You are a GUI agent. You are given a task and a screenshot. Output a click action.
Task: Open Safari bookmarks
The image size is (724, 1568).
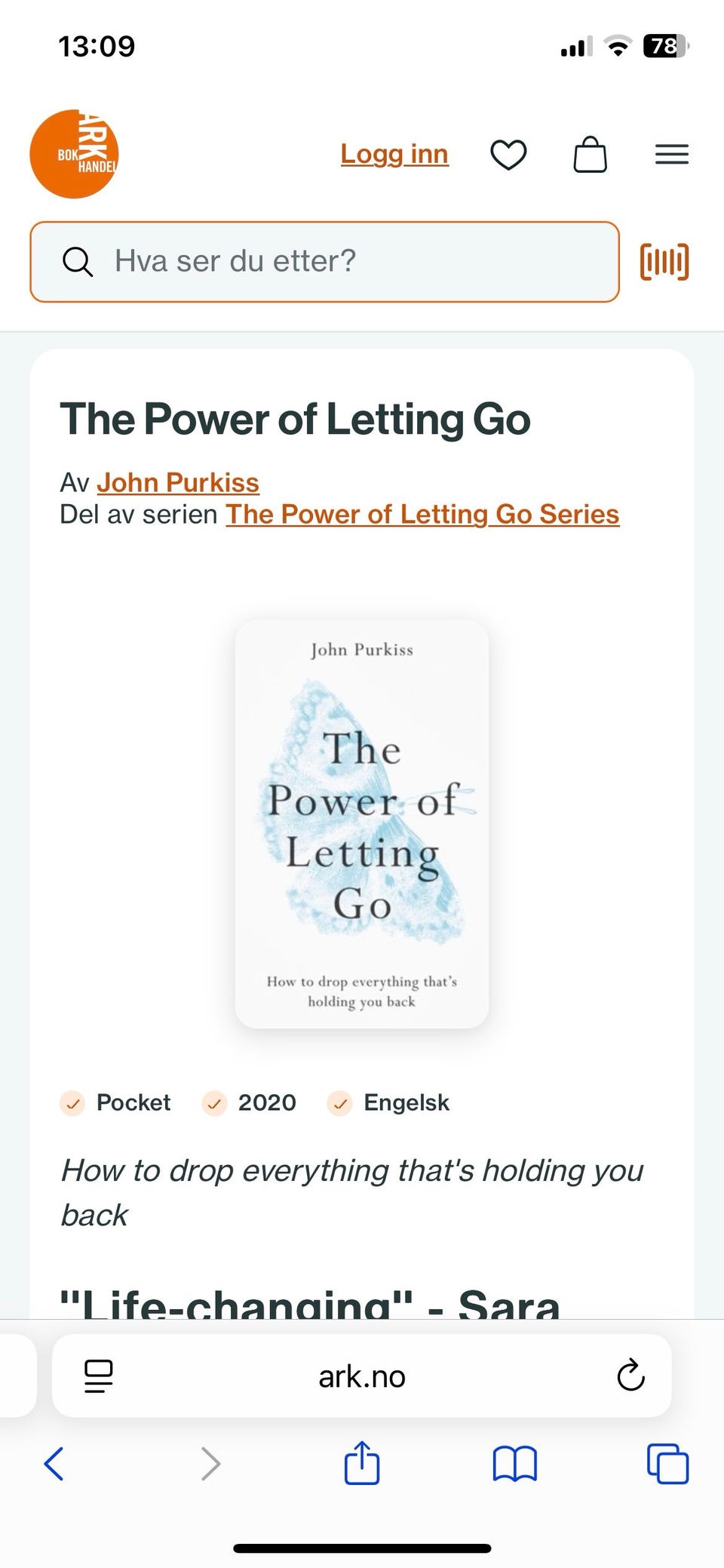(x=514, y=1464)
